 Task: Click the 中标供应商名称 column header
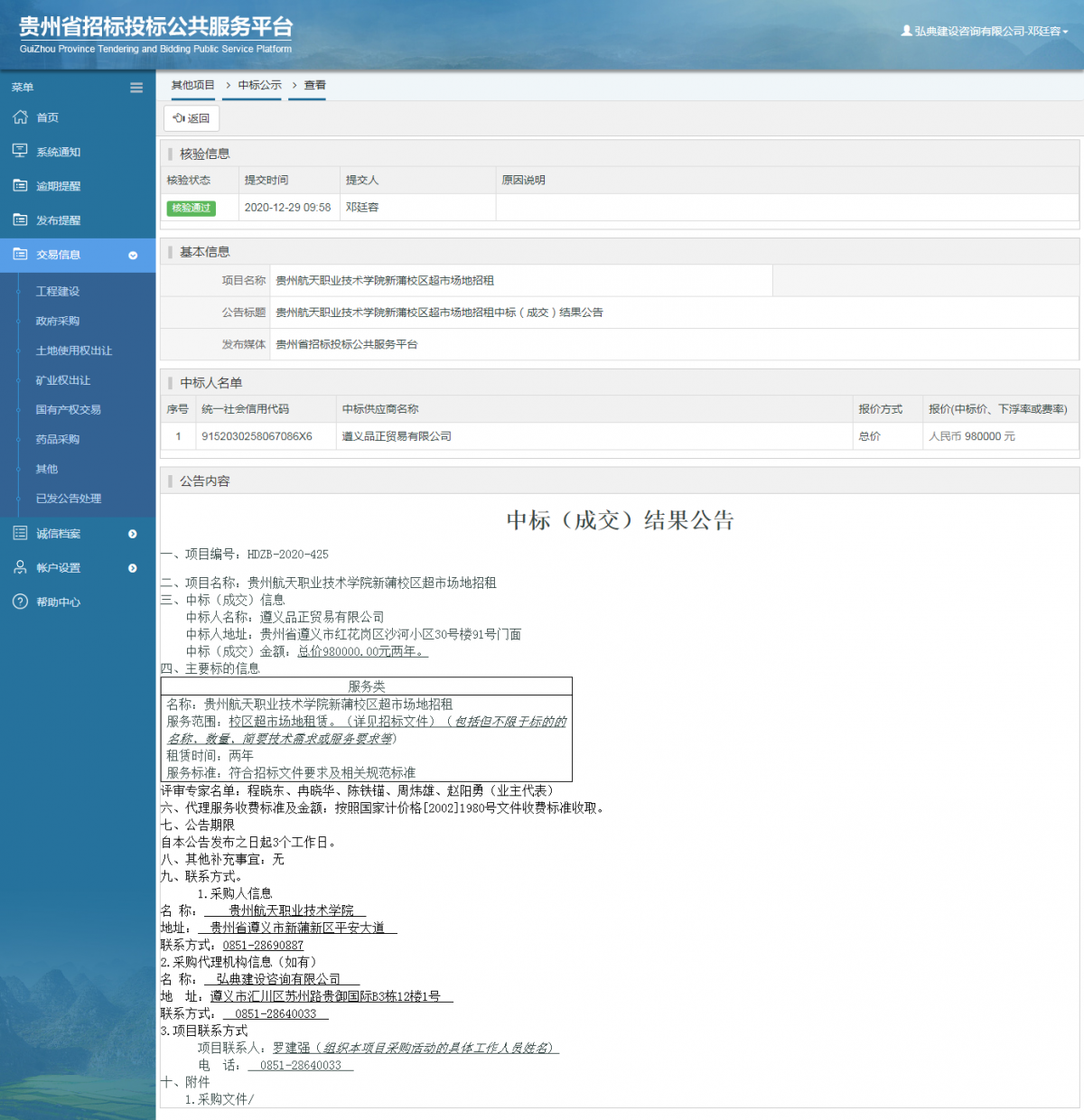[380, 409]
